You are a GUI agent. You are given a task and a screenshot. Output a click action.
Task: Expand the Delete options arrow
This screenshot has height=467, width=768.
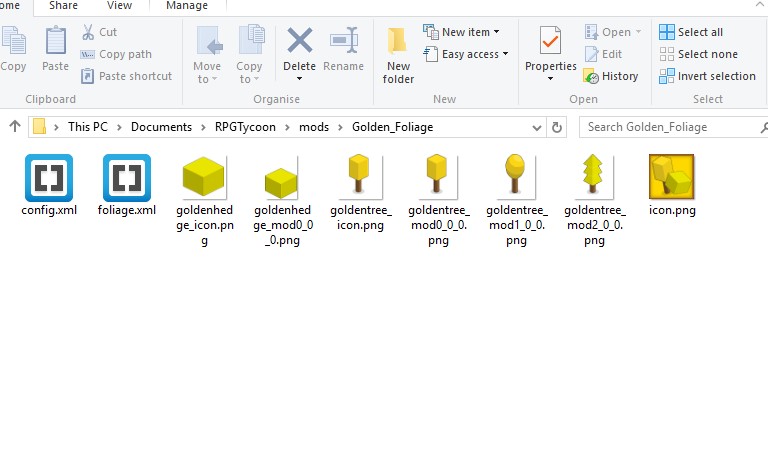[299, 78]
